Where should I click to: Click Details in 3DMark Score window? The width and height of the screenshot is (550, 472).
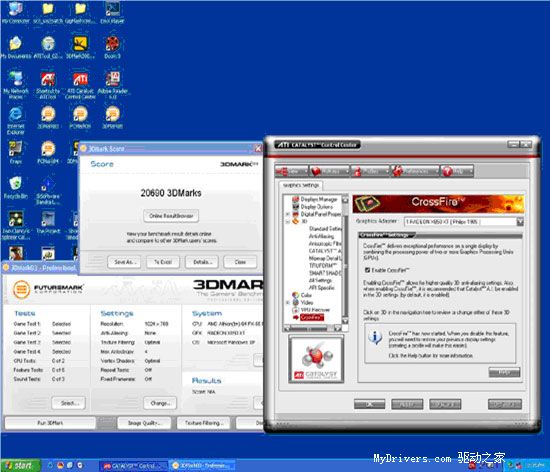point(202,262)
